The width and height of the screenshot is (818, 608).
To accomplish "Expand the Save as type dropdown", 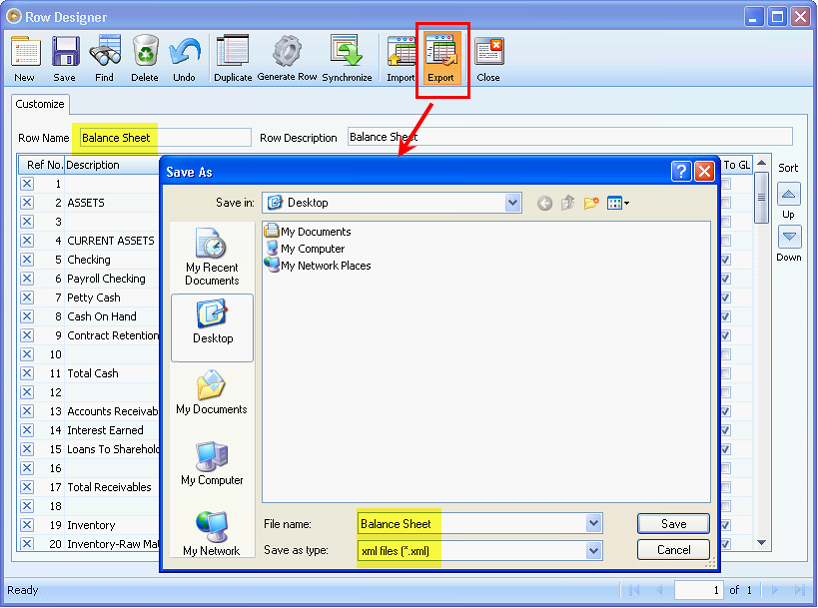I will coord(594,549).
